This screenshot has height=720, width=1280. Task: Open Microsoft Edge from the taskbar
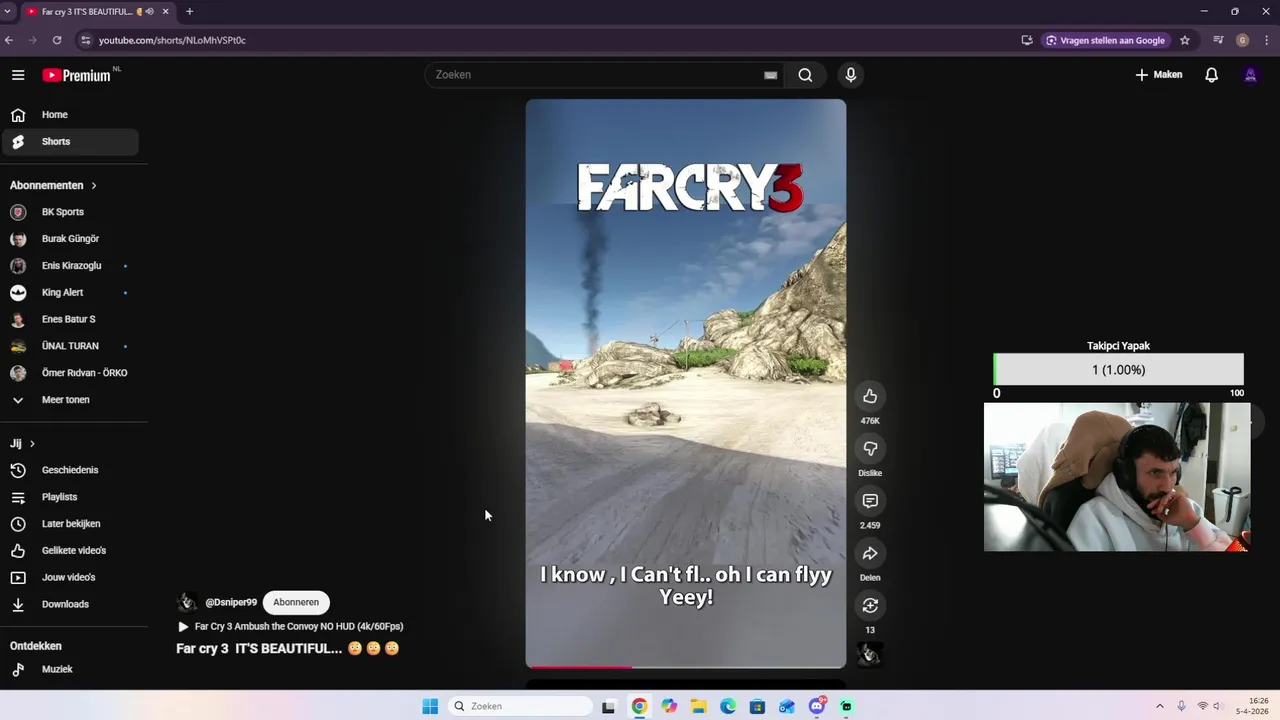[x=728, y=706]
